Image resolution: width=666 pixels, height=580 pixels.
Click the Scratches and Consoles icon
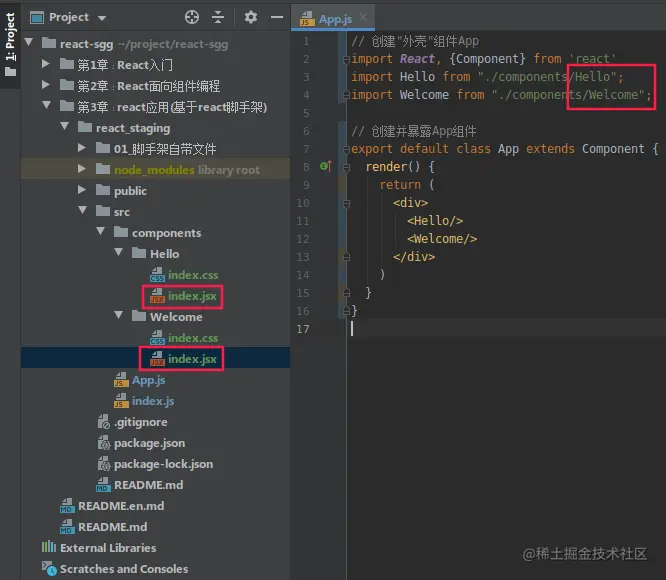click(49, 569)
